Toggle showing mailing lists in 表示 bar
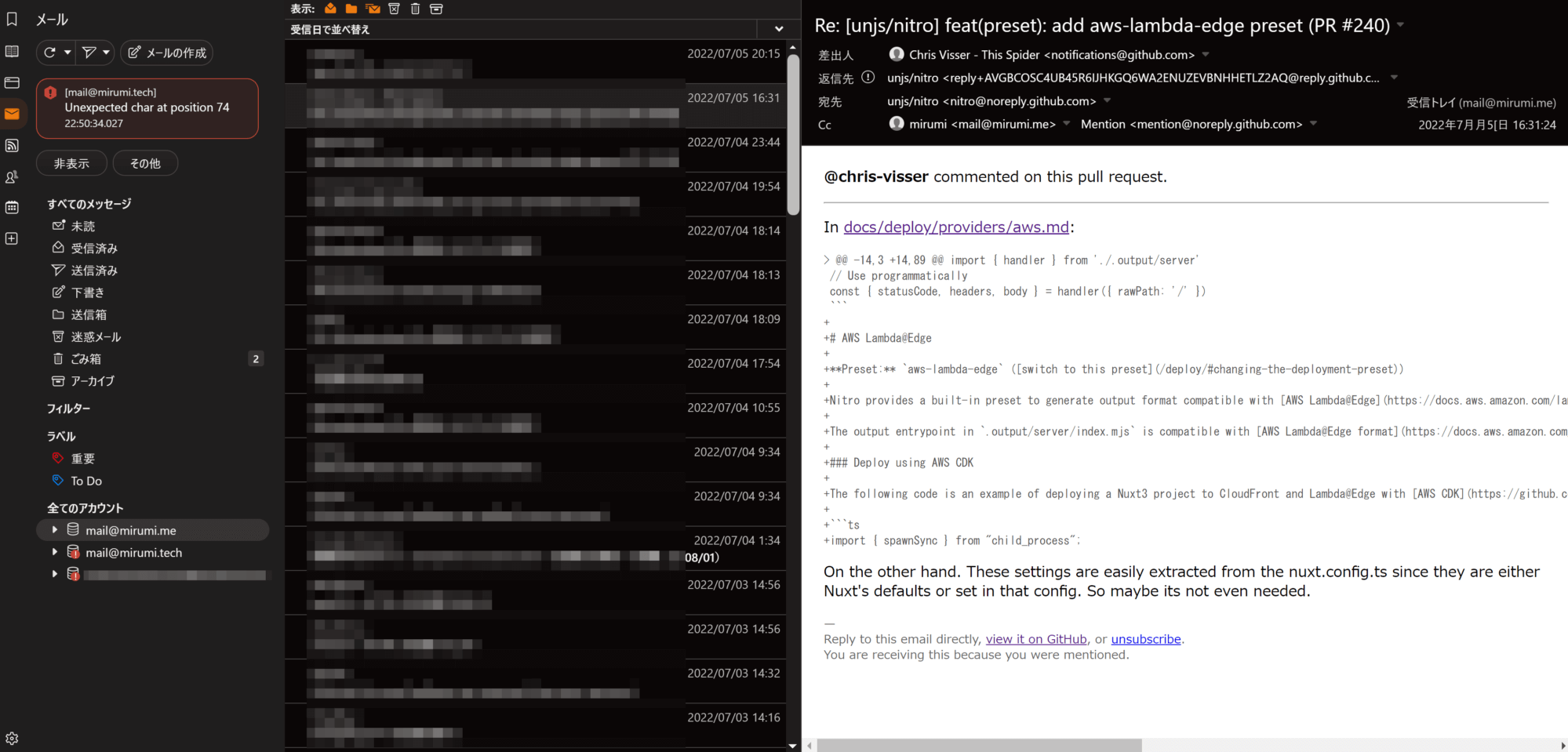This screenshot has height=752, width=1568. [x=373, y=9]
